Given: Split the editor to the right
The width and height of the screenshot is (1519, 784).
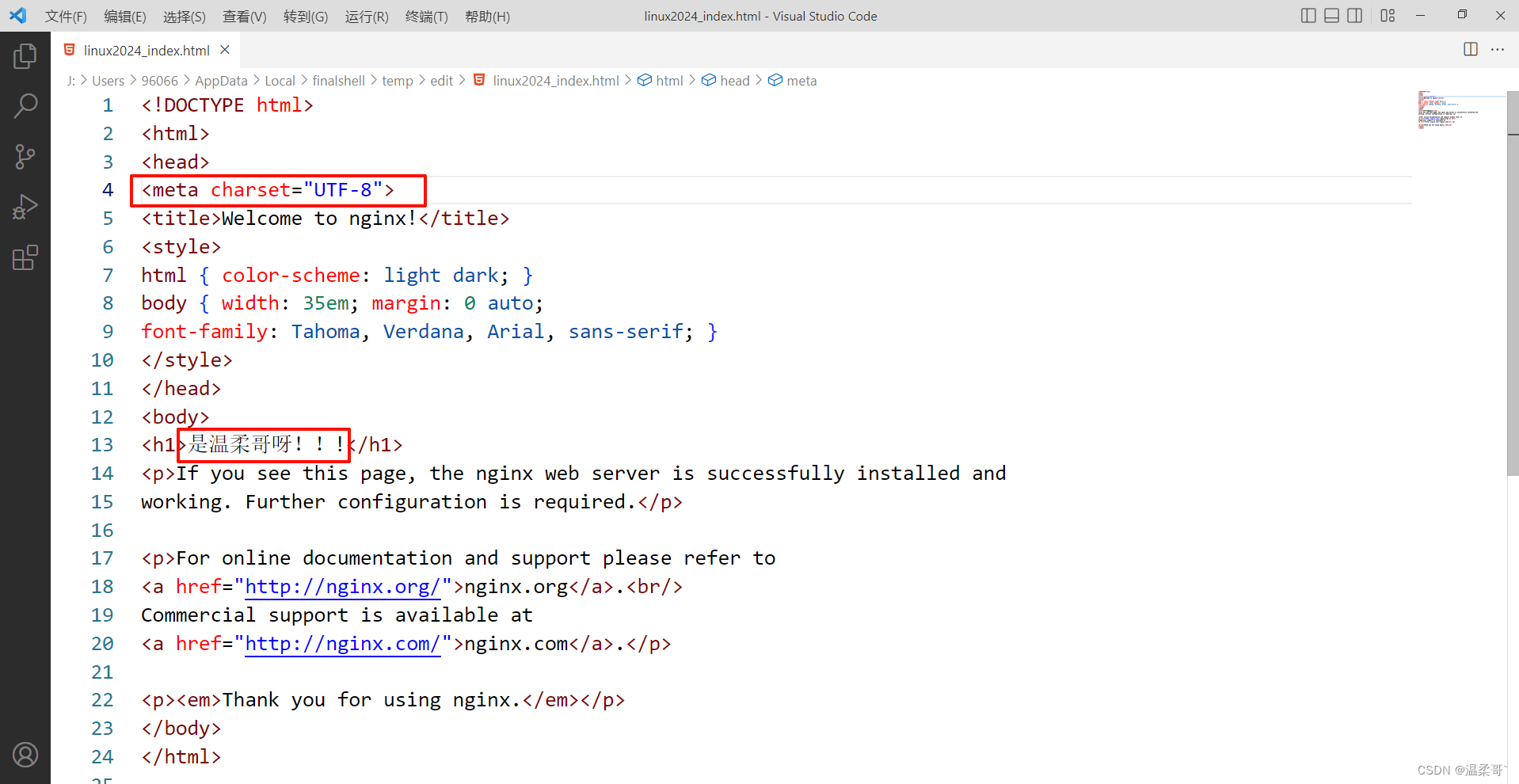Looking at the screenshot, I should pyautogui.click(x=1471, y=49).
